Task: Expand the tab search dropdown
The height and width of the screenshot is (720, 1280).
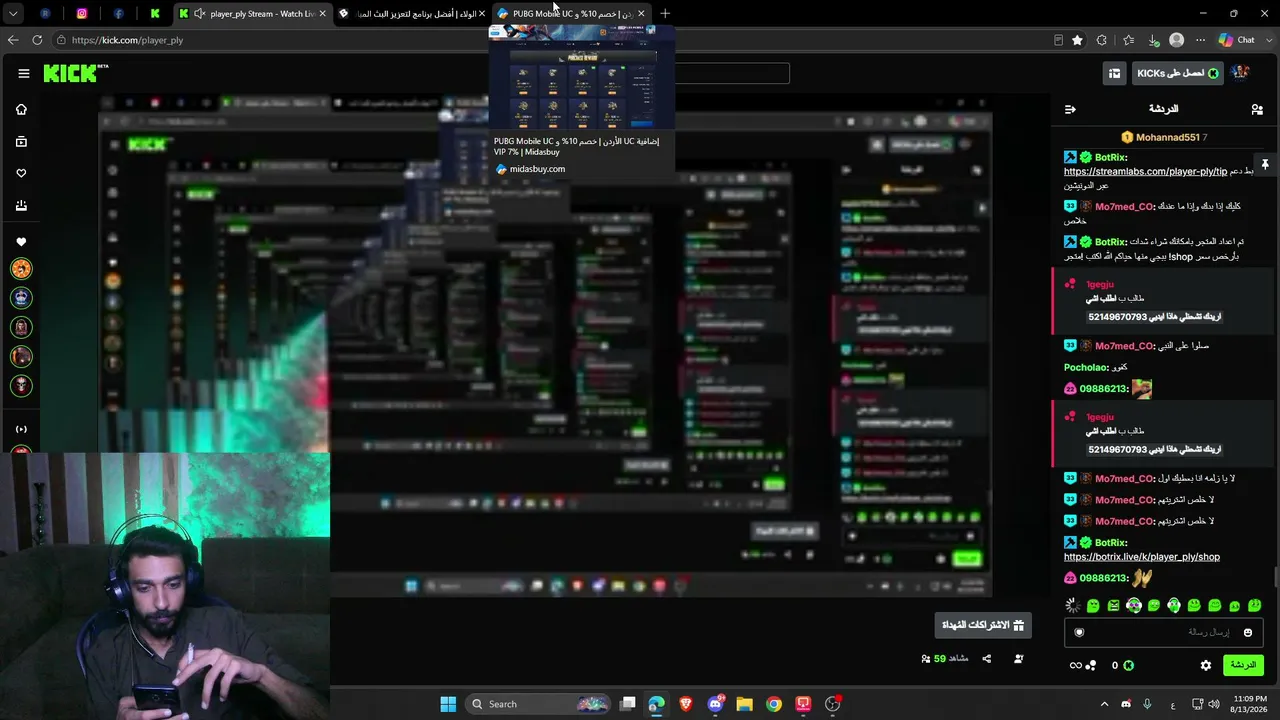Action: point(14,14)
